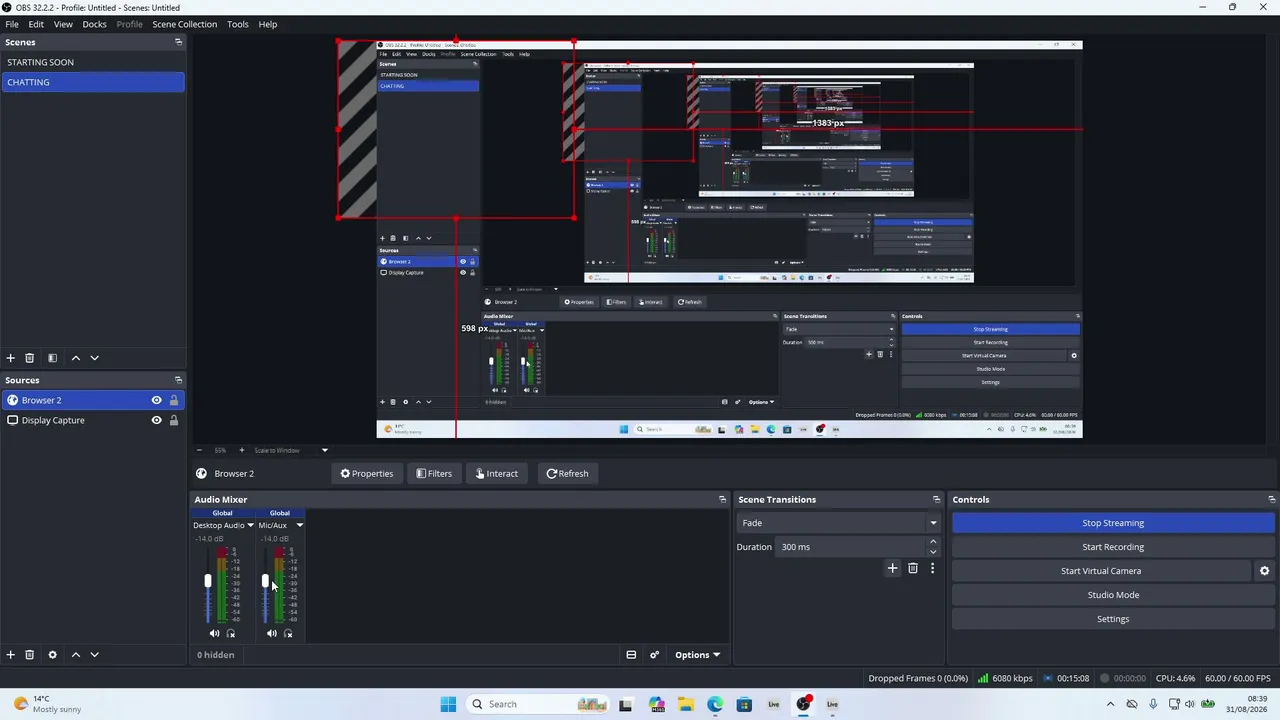Decrease the transition Duration with the down arrow
Viewport: 1280px width, 720px height.
point(933,552)
